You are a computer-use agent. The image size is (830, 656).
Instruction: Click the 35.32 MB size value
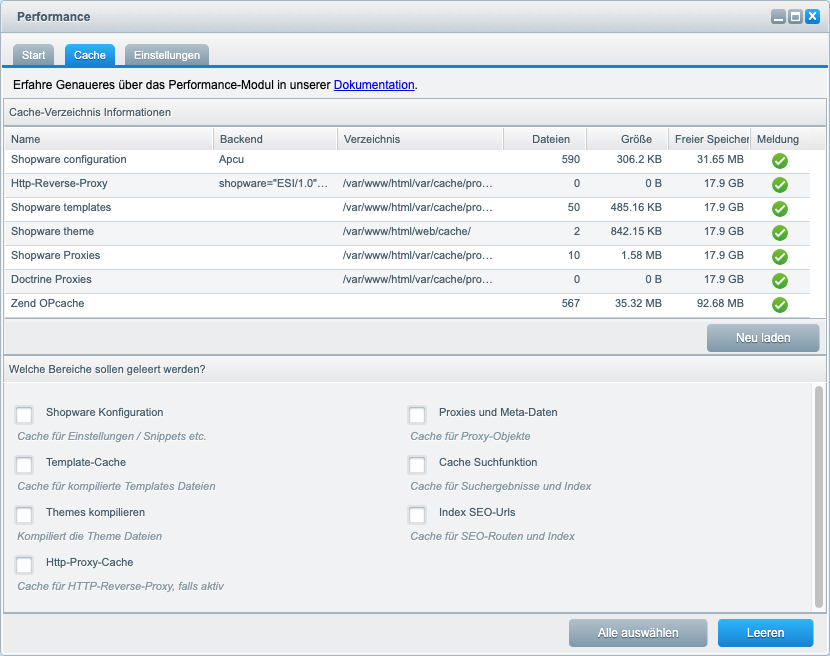(x=638, y=303)
